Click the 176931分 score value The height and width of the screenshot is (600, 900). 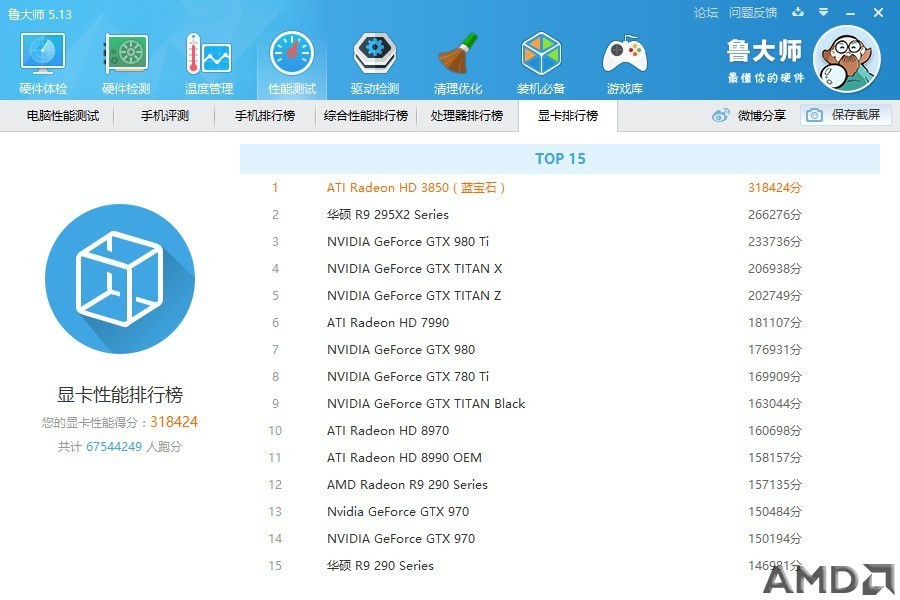tap(775, 350)
